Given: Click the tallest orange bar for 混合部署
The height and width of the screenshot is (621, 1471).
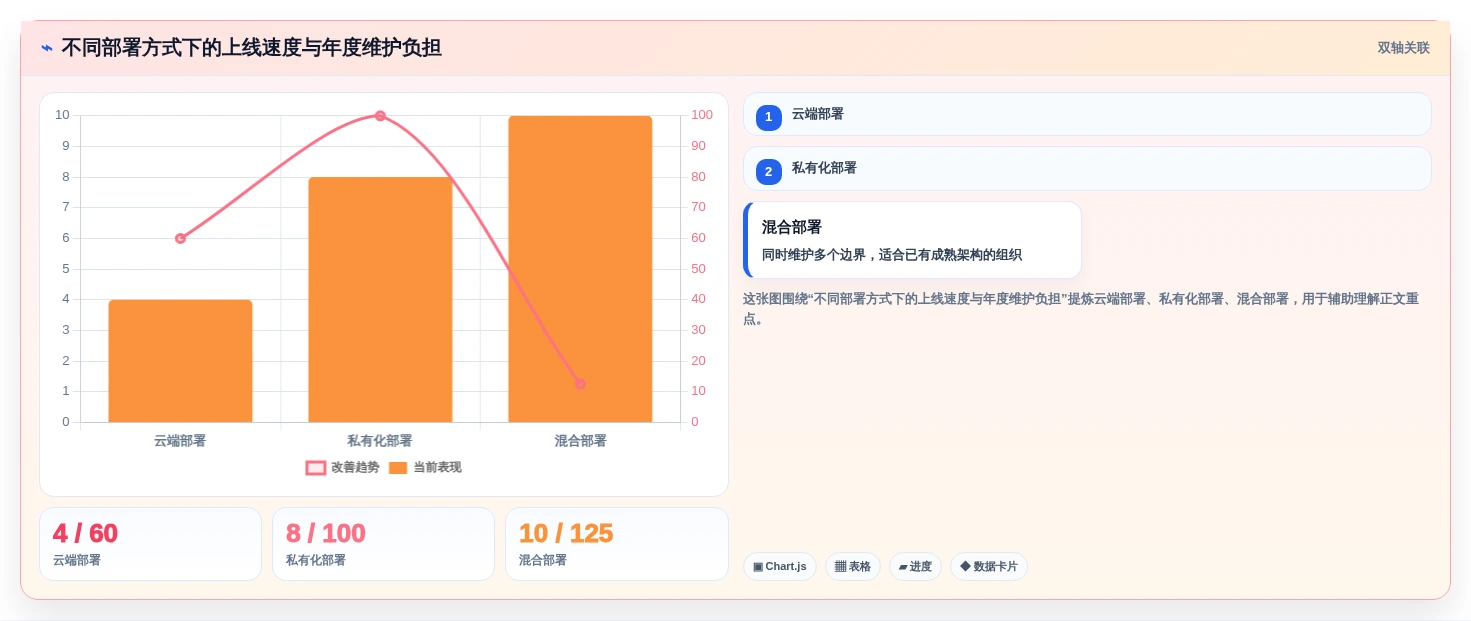Looking at the screenshot, I should pyautogui.click(x=580, y=269).
